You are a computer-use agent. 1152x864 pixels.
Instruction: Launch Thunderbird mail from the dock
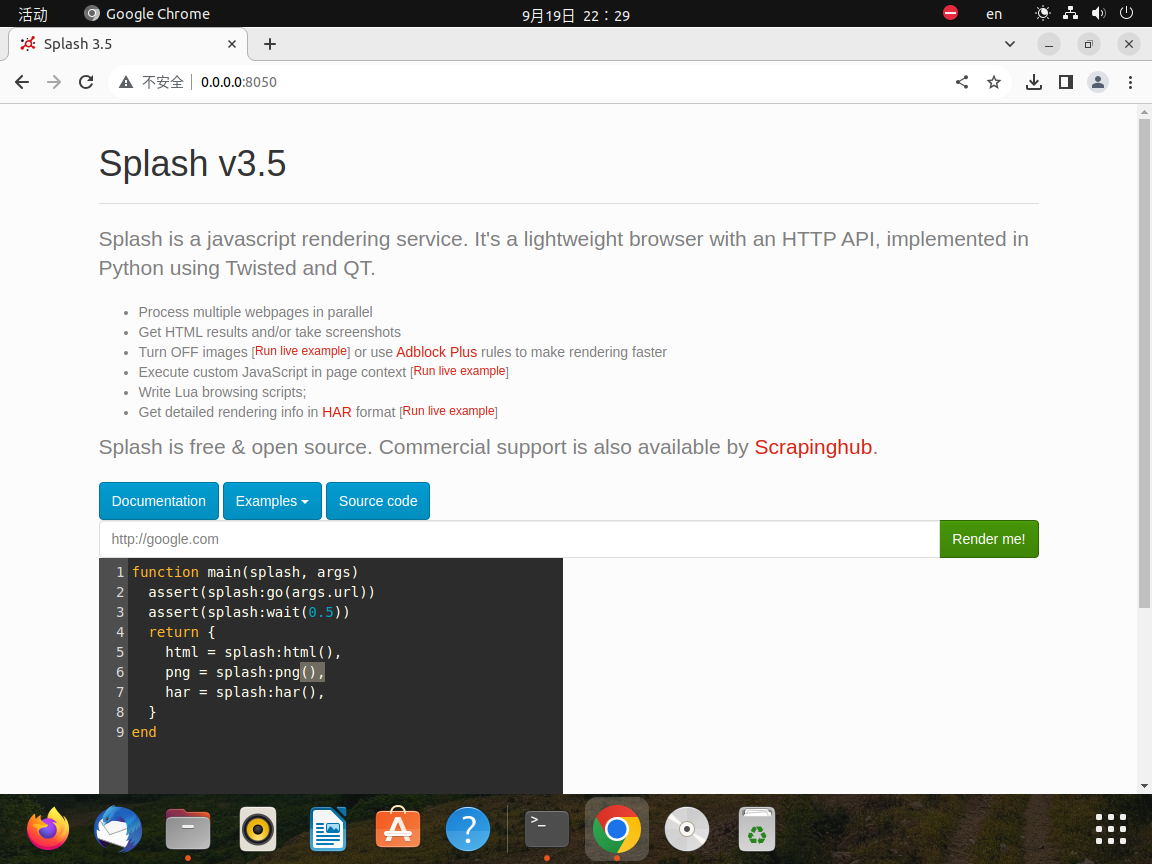click(x=118, y=829)
